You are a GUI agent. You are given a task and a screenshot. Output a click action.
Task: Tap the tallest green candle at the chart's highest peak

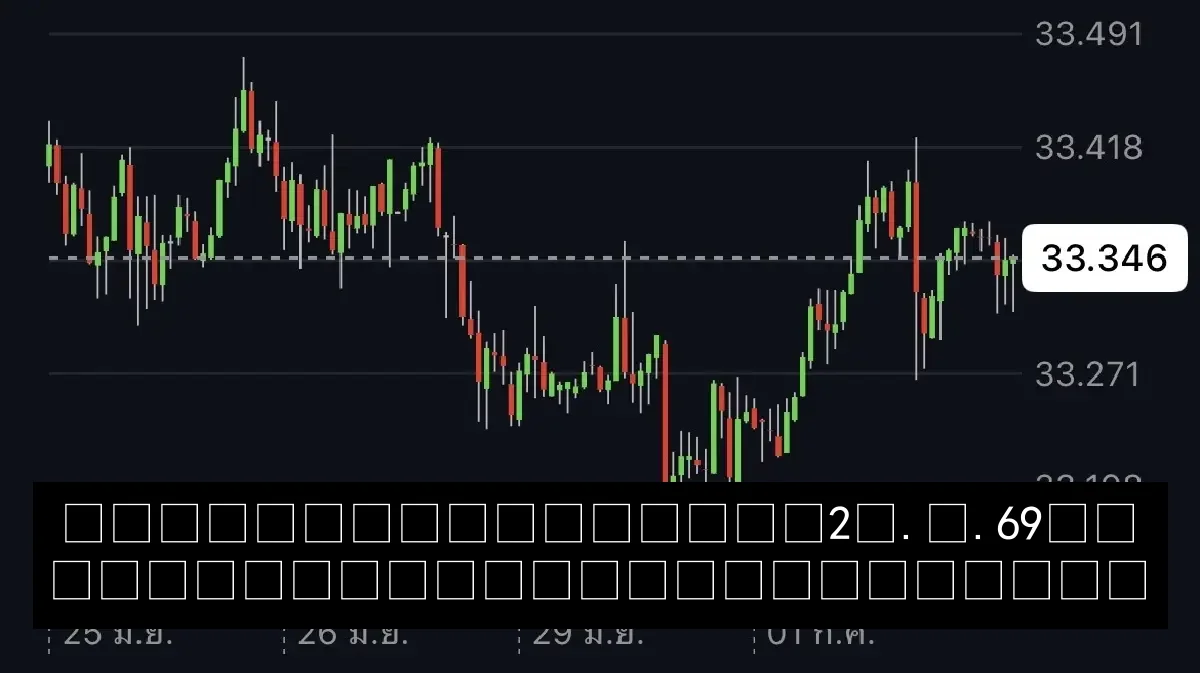coord(243,110)
